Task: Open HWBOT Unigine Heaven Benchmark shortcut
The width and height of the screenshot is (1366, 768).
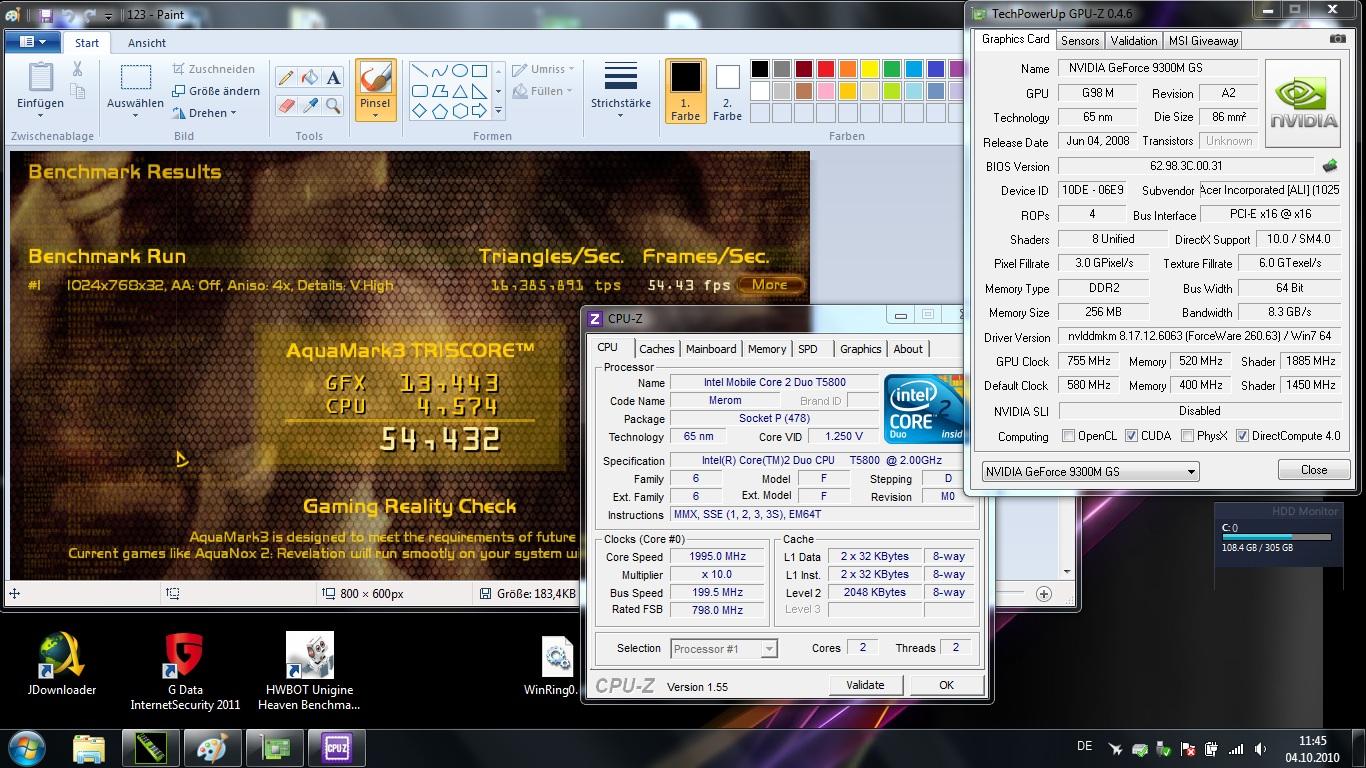Action: point(309,671)
